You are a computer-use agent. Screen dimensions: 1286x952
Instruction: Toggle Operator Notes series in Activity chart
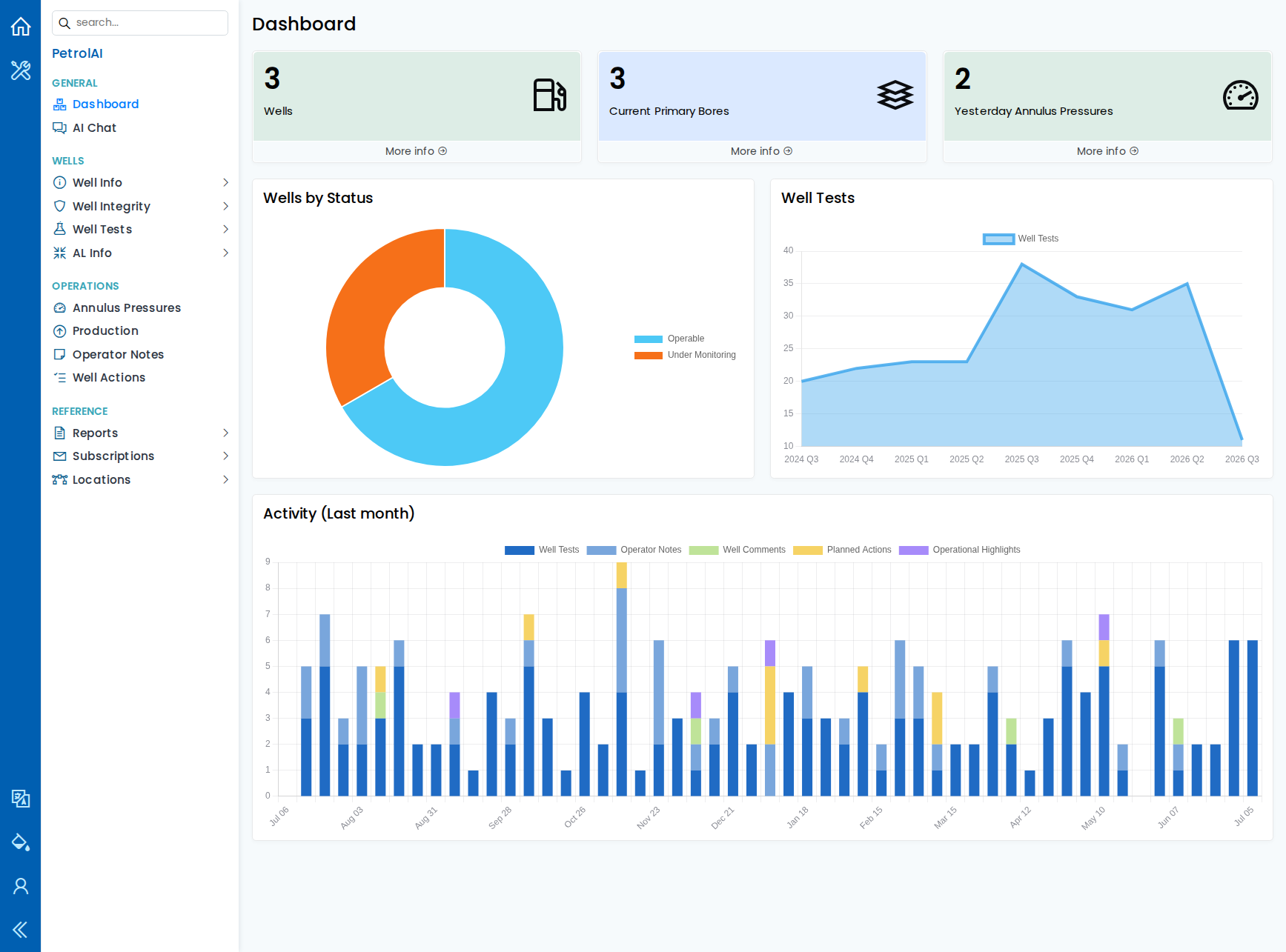coord(634,550)
